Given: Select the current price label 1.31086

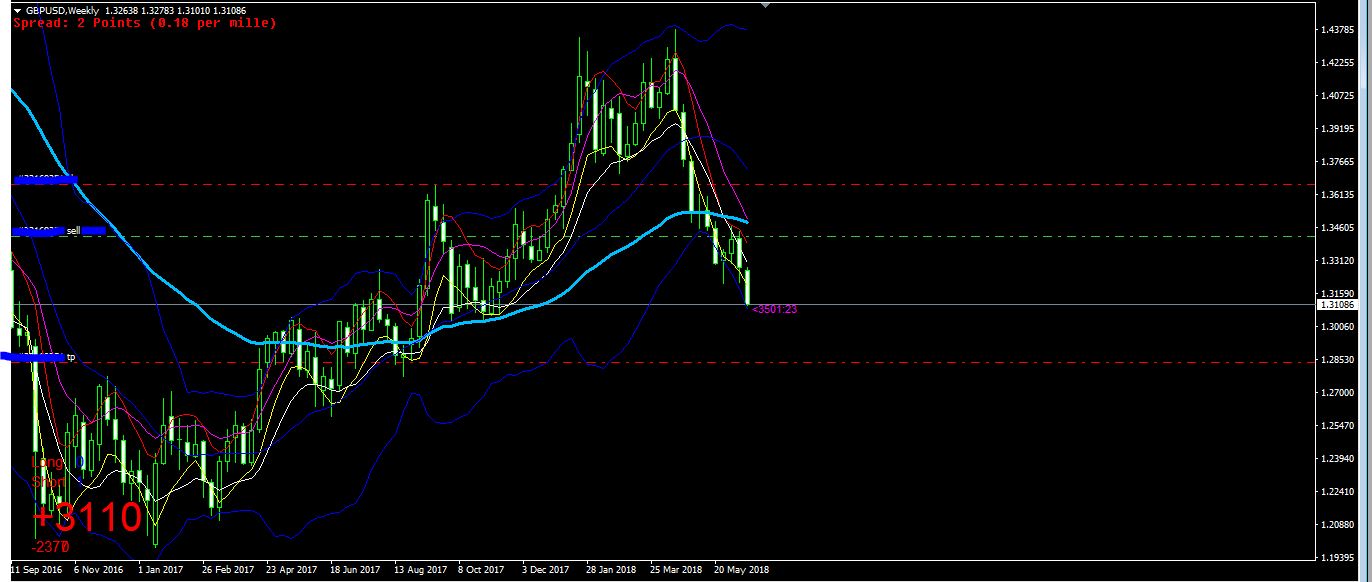Looking at the screenshot, I should coord(1337,304).
